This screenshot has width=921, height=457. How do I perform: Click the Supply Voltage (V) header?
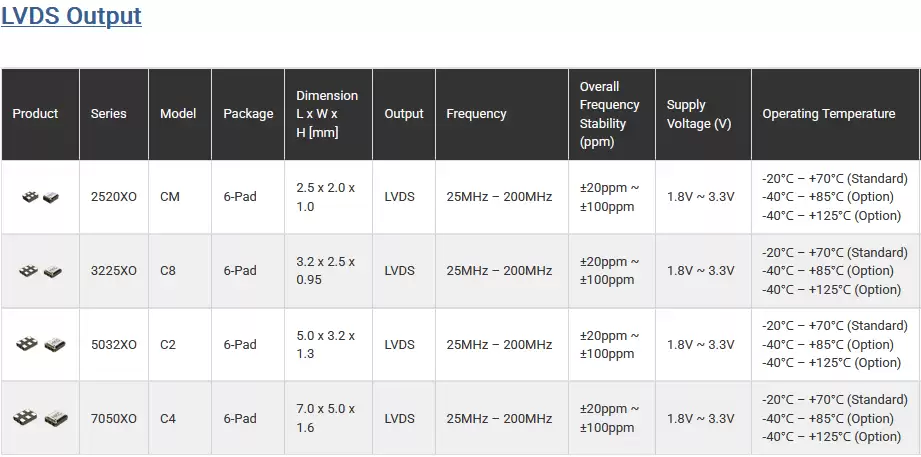pyautogui.click(x=703, y=114)
